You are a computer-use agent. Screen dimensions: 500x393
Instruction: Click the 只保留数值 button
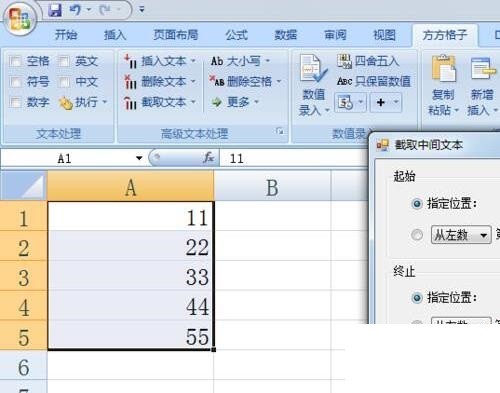(374, 81)
